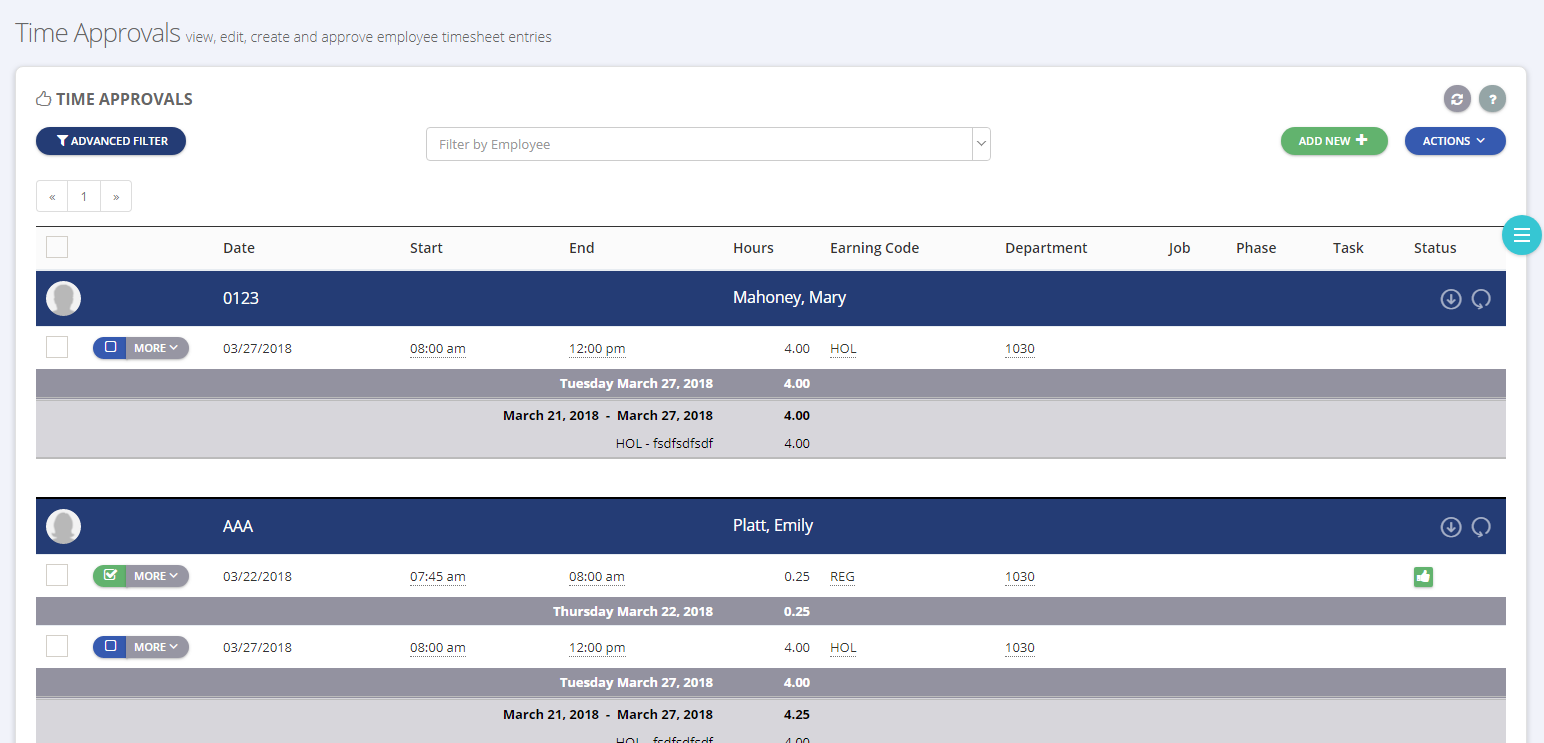Screen dimensions: 1544x743
Task: Click Mahoney, Mary avatar picture
Action: pos(63,299)
